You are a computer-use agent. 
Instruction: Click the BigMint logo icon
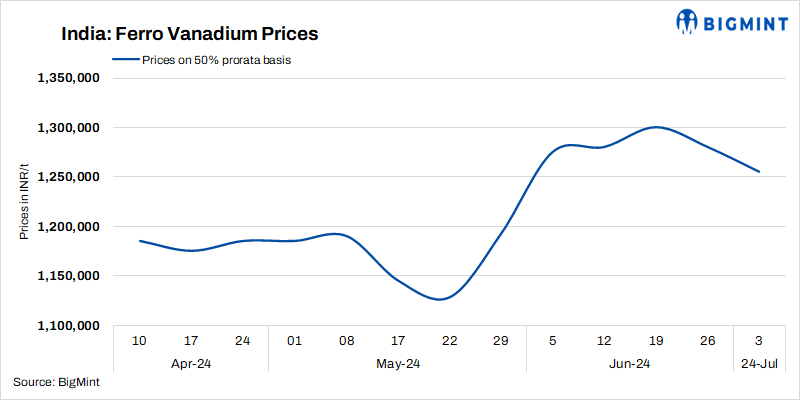[x=687, y=20]
